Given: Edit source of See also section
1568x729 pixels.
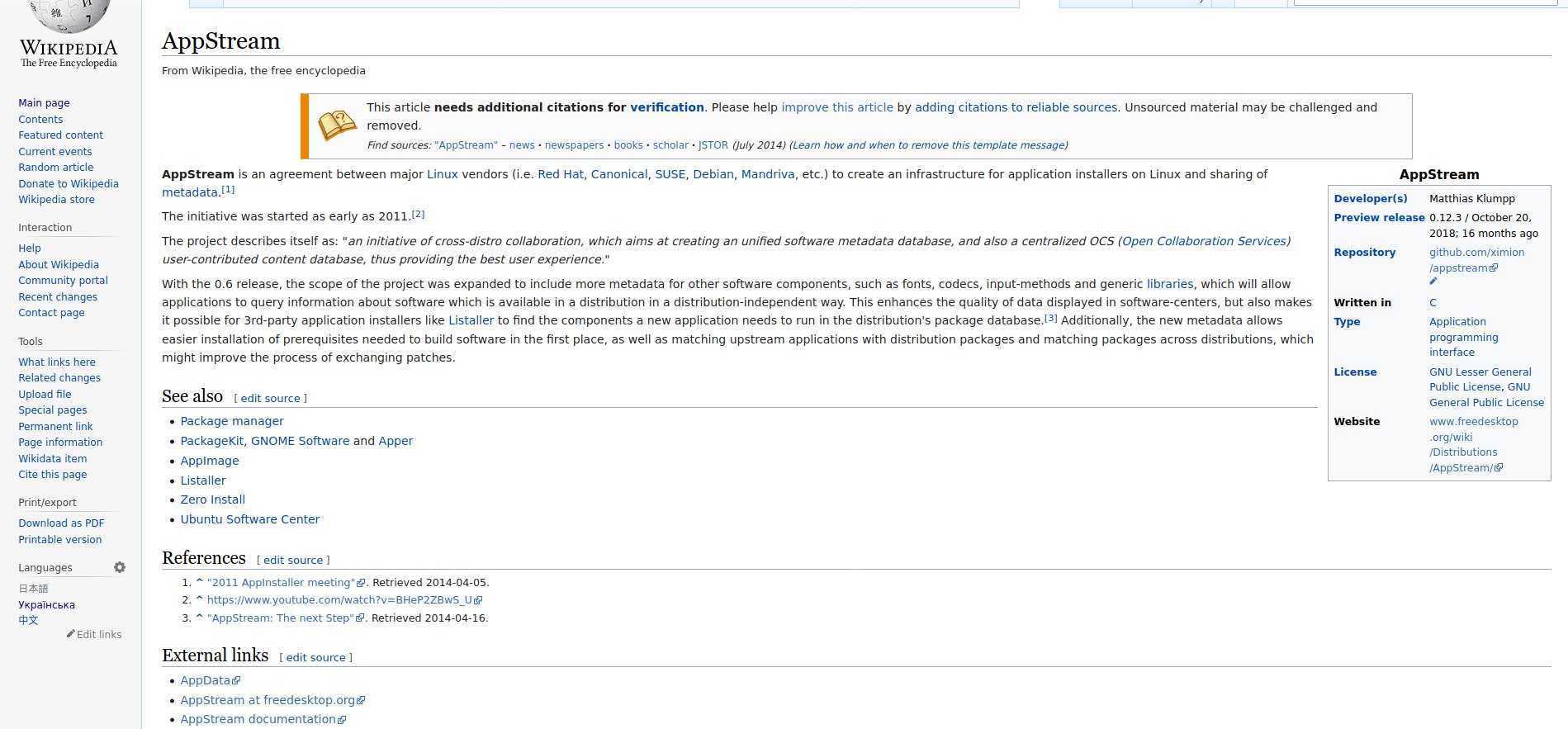Looking at the screenshot, I should 270,398.
